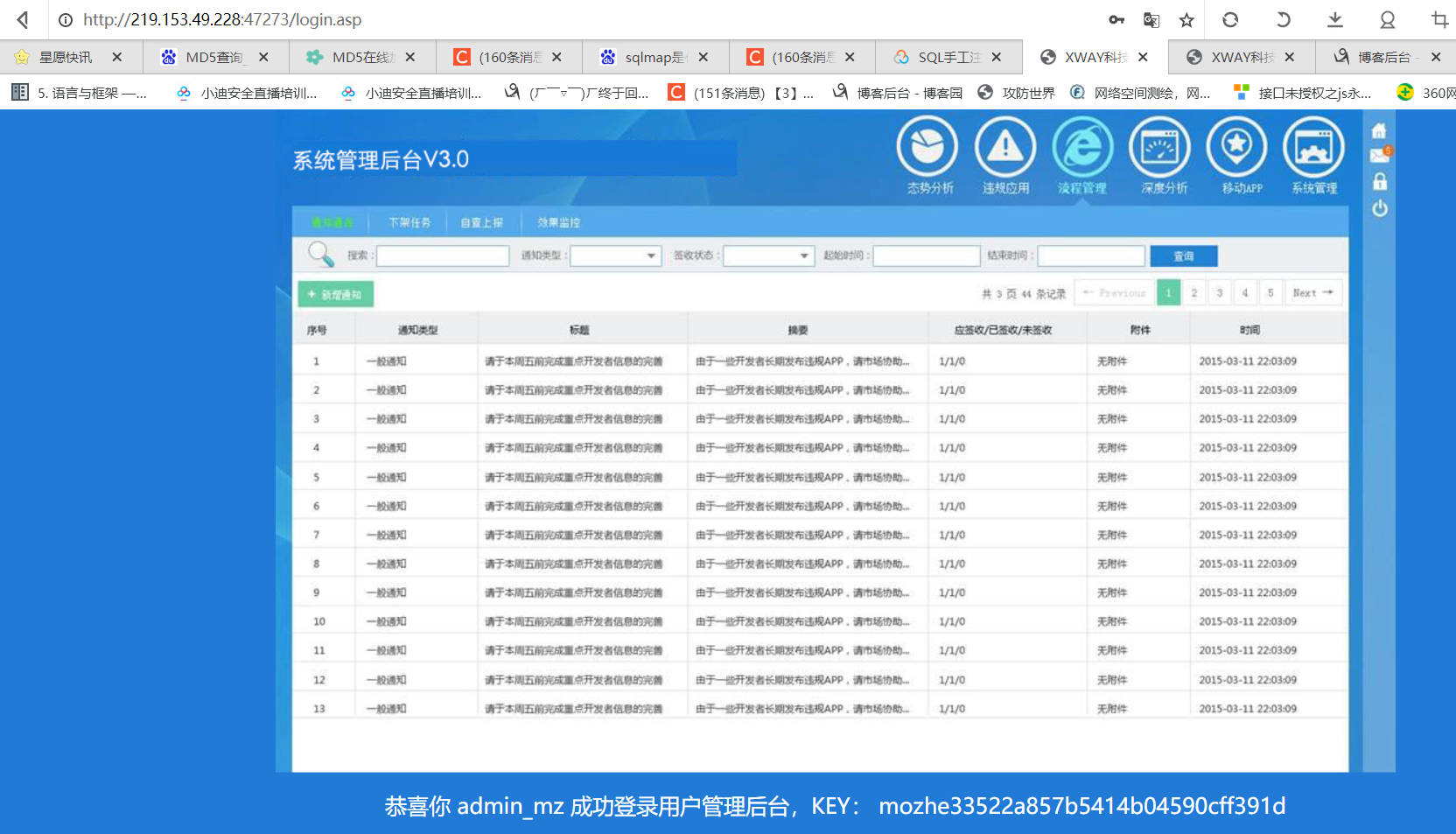Click the padlock icon in the sidebar

click(1380, 182)
